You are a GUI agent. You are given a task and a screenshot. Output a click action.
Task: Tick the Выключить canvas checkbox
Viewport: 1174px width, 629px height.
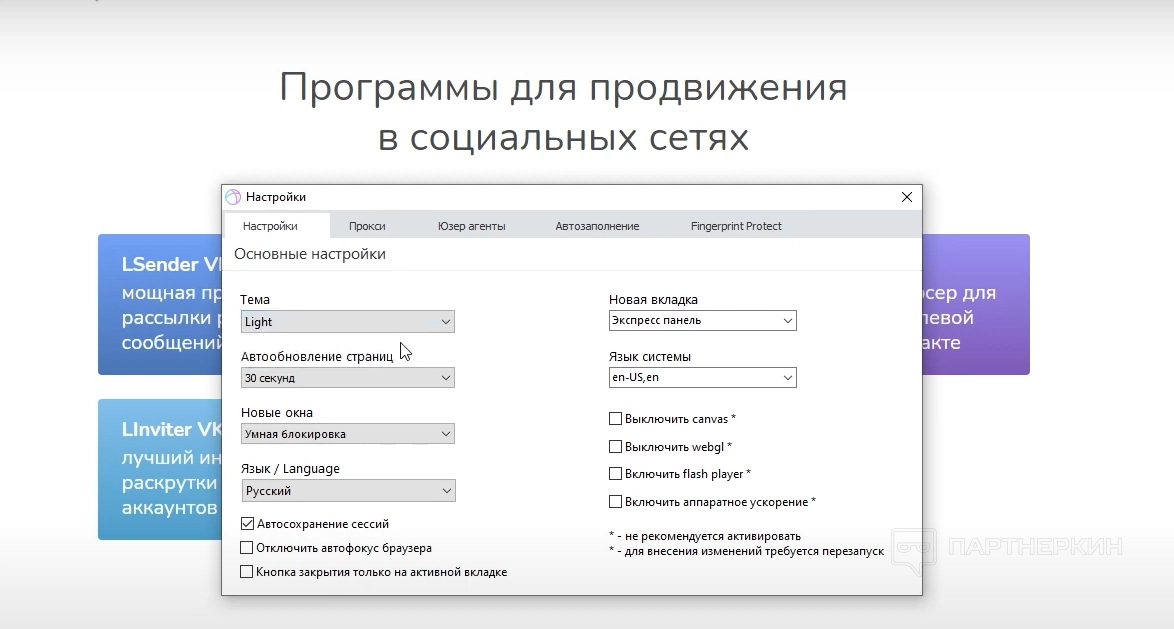[x=616, y=419]
